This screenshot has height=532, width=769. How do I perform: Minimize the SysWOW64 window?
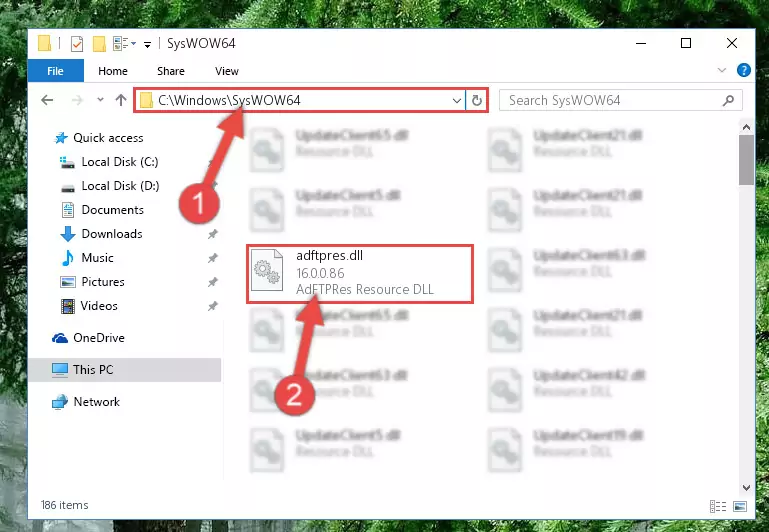coord(641,44)
